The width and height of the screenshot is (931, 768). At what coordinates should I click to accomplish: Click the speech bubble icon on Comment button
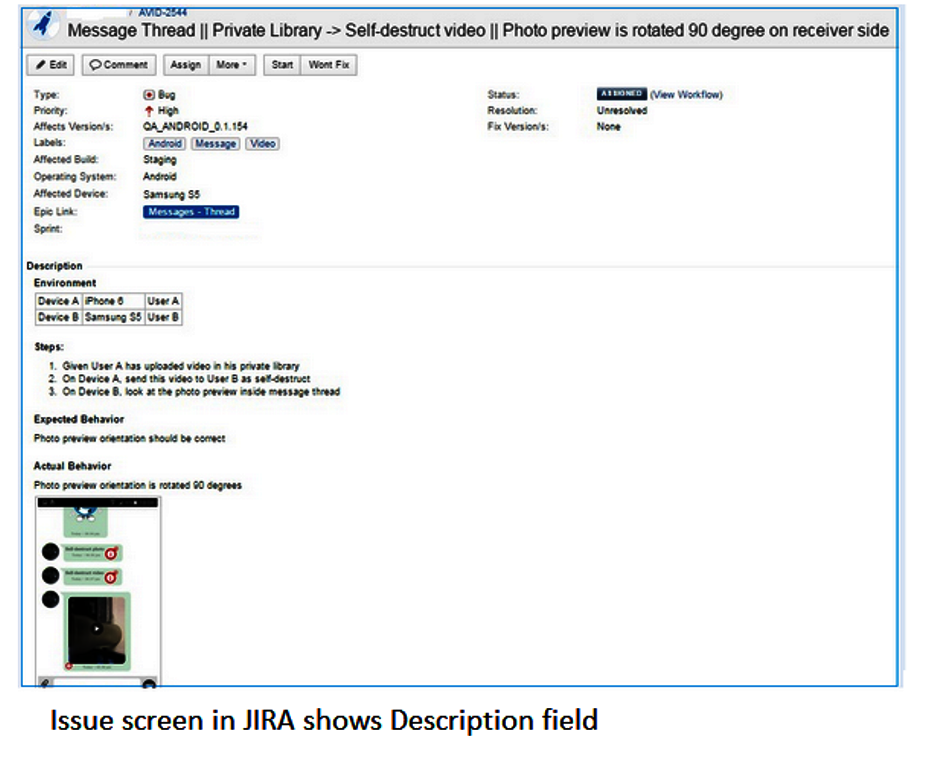[97, 64]
